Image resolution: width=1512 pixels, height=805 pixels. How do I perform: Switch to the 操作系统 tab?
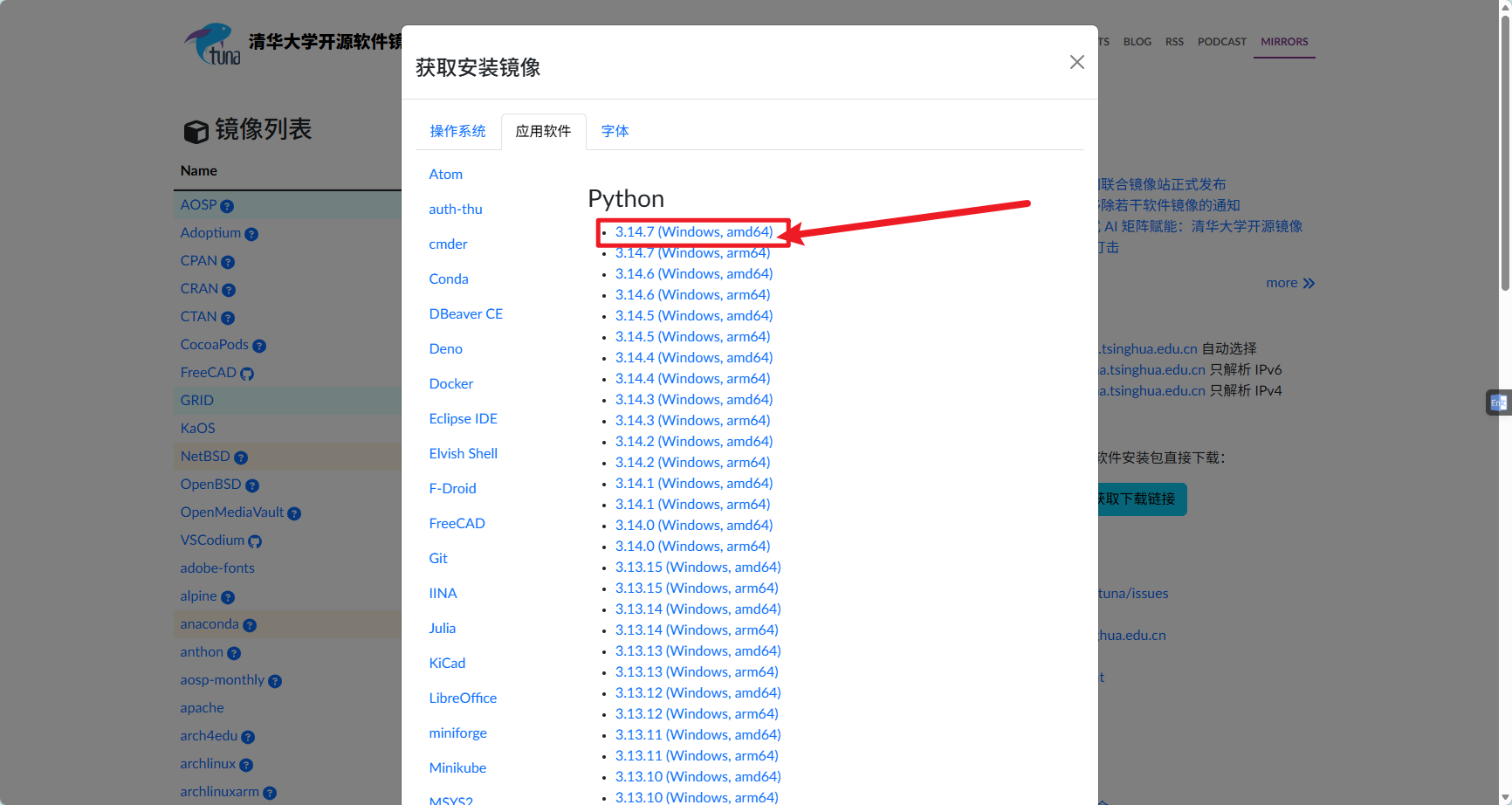pos(457,131)
